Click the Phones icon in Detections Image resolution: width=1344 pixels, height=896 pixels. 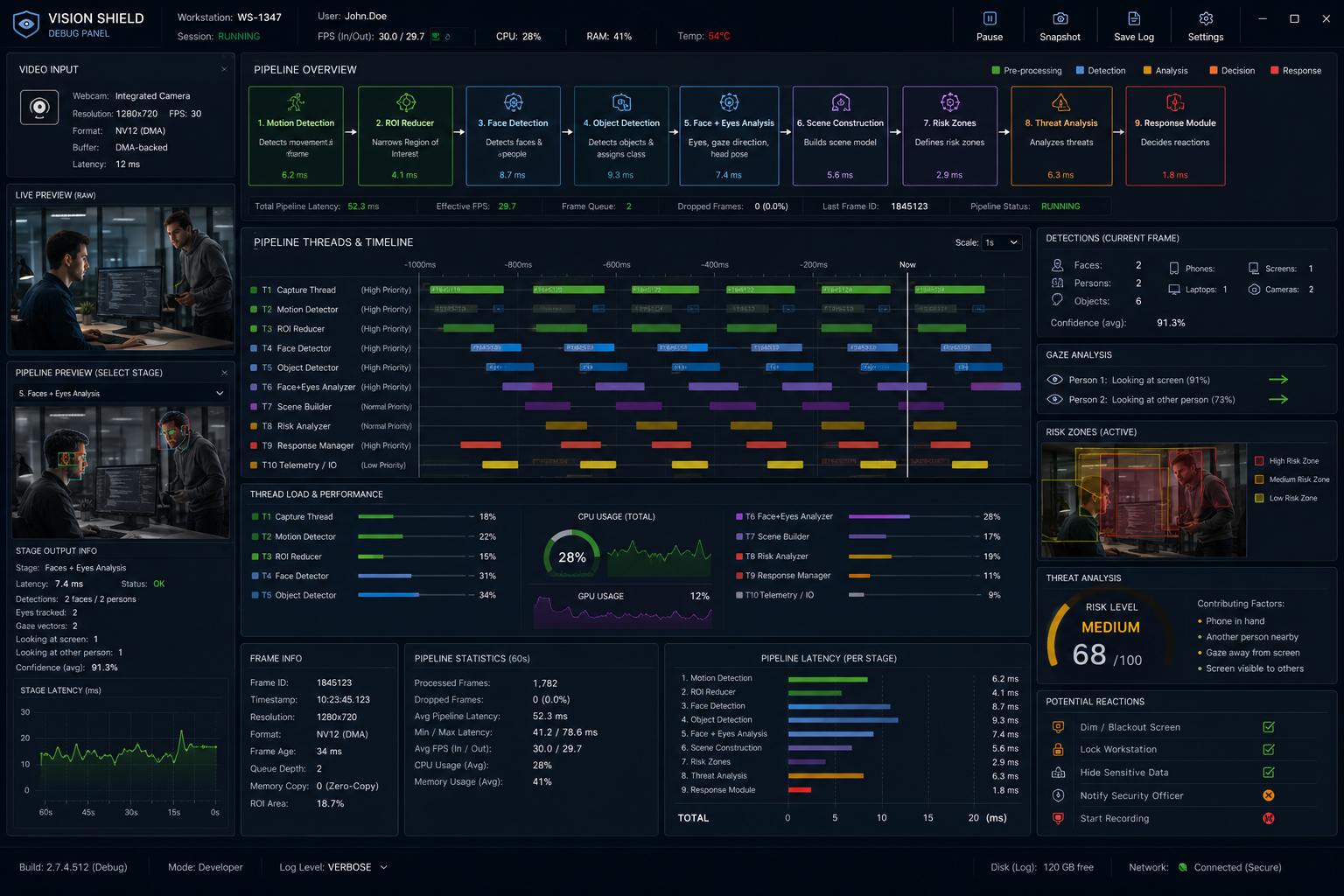click(x=1173, y=269)
